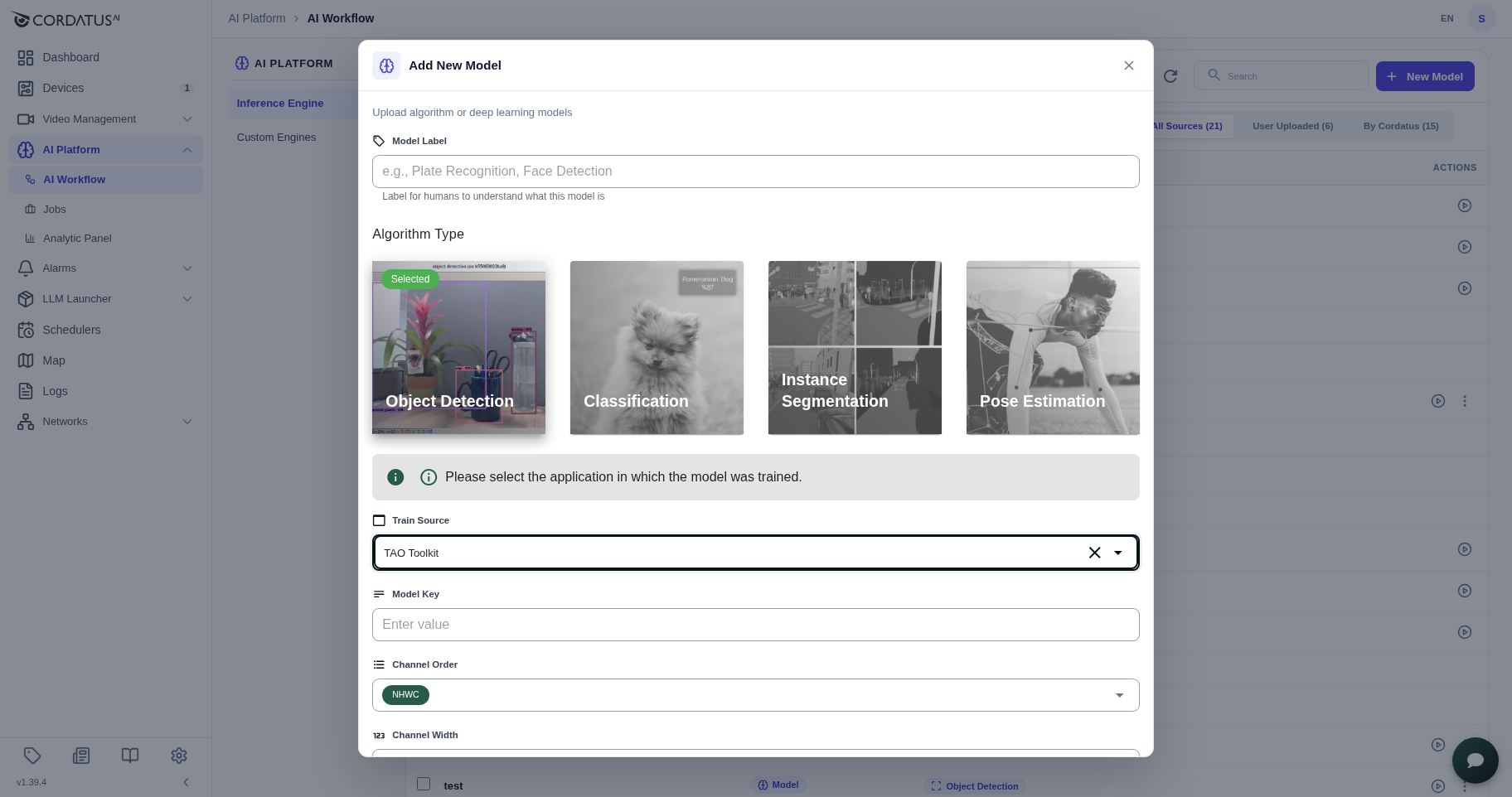Open the Jobs sidebar item
Image resolution: width=1512 pixels, height=797 pixels.
click(x=55, y=210)
